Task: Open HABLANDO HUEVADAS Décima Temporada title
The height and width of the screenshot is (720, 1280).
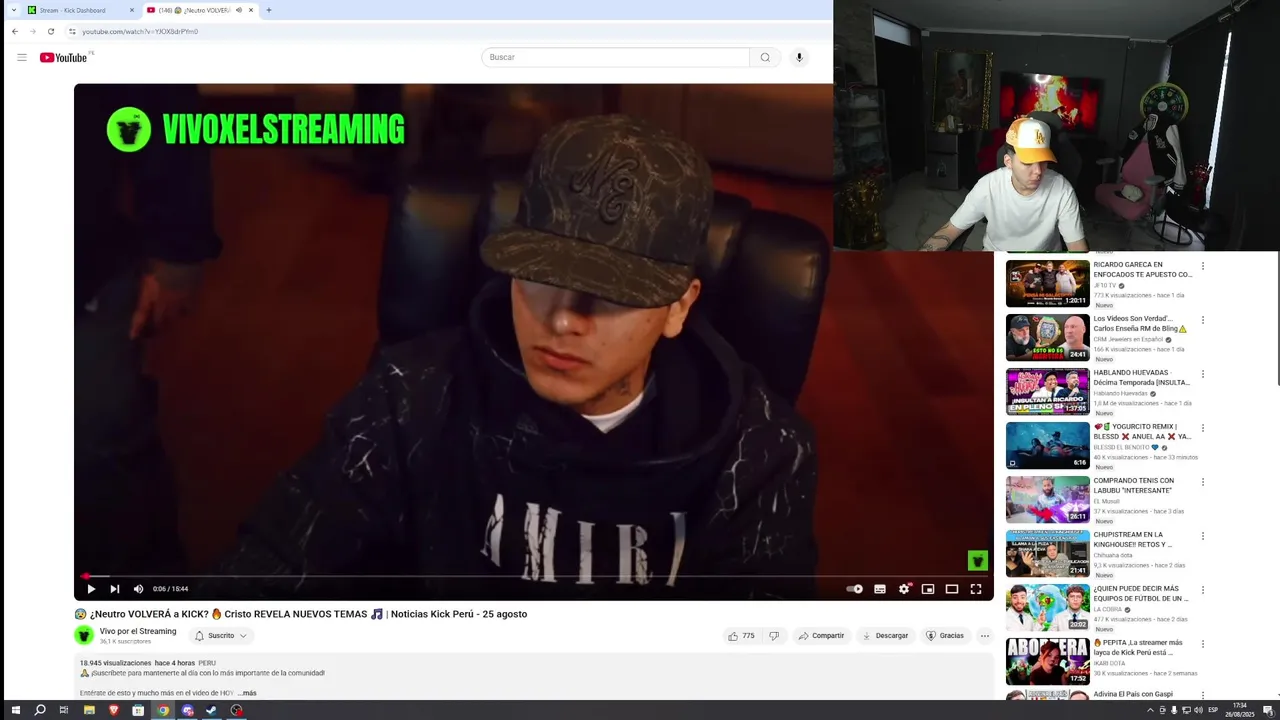Action: click(1141, 377)
